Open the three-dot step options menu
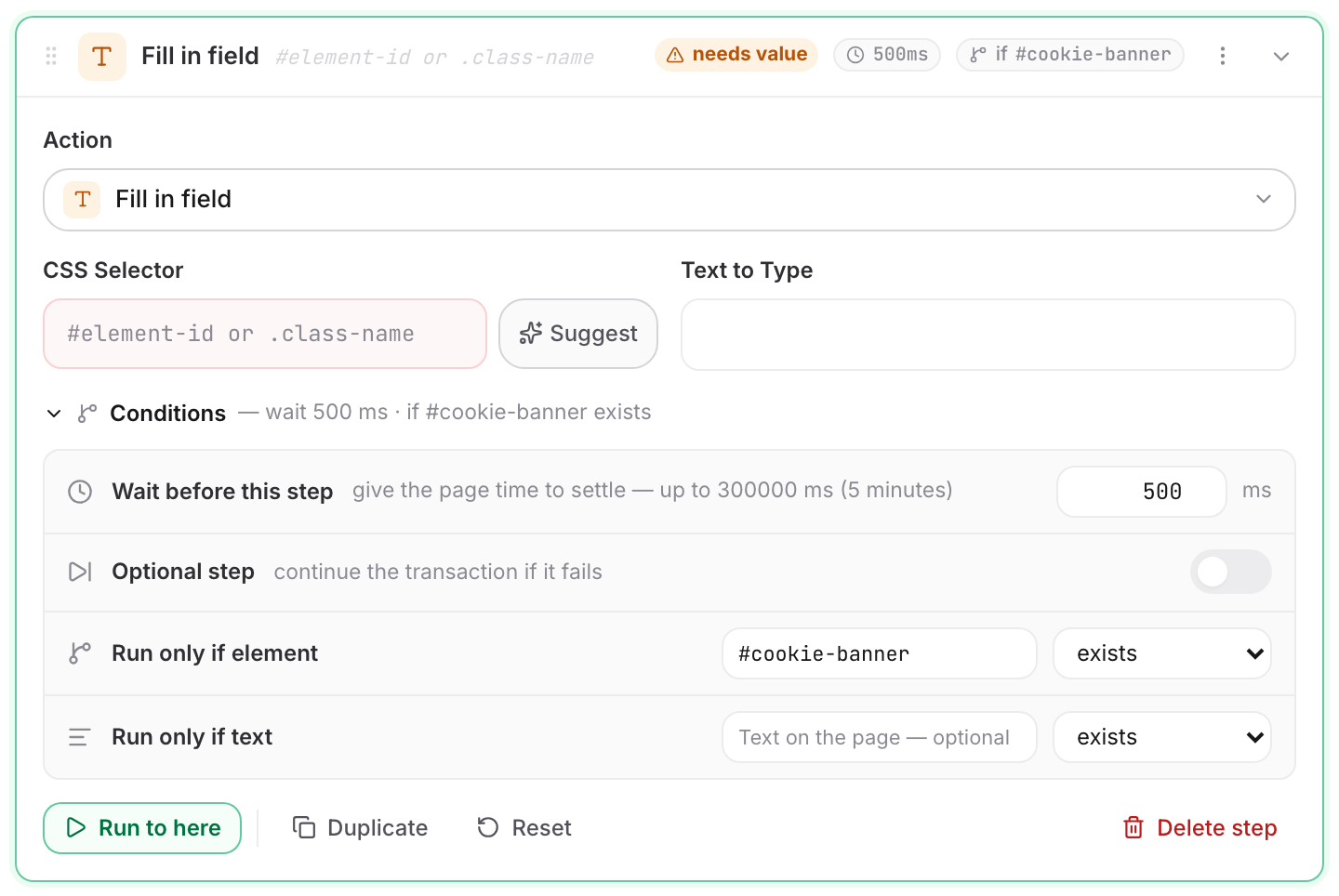1339x896 pixels. click(1223, 56)
